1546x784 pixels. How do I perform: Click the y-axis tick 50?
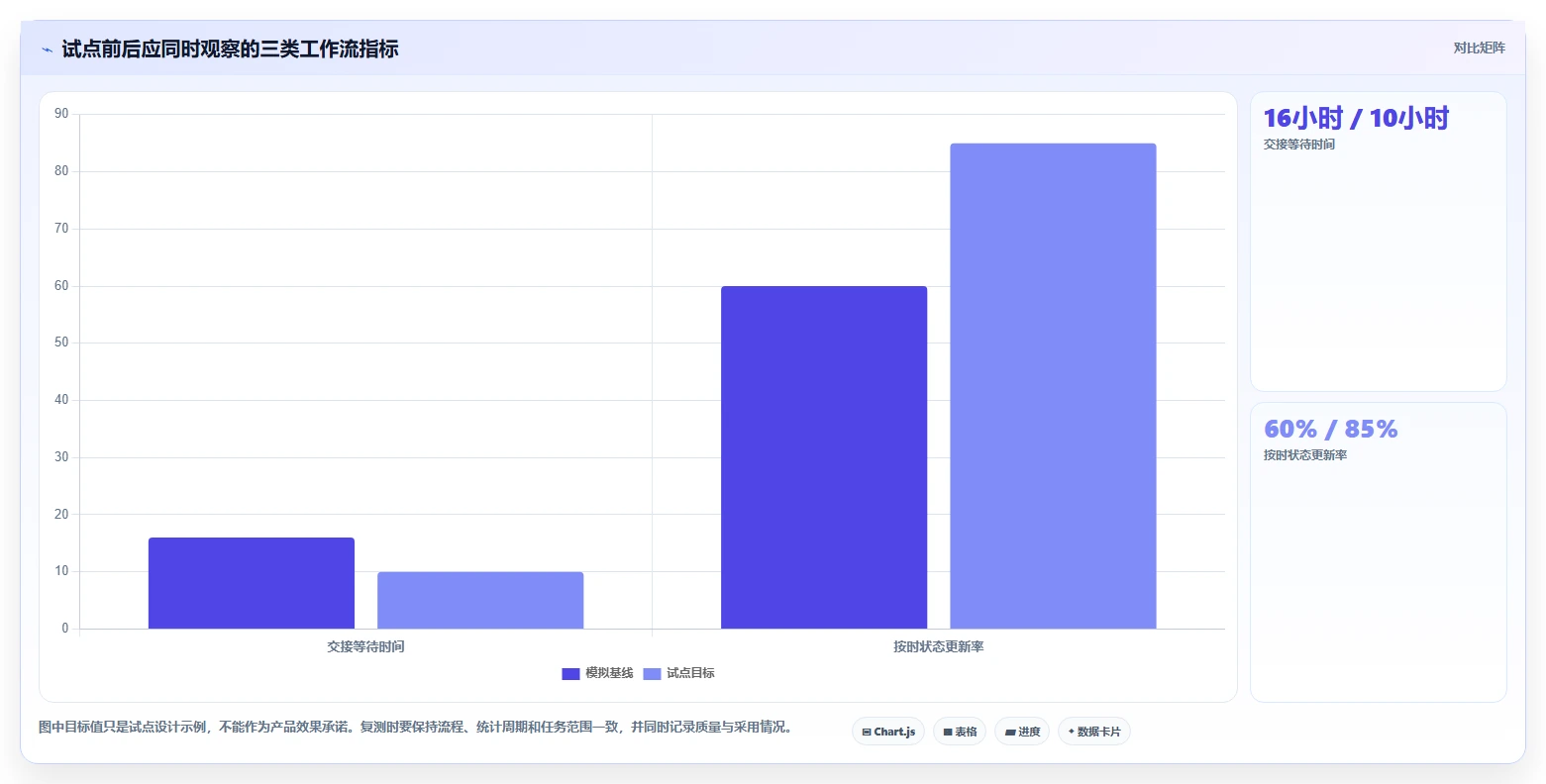coord(62,343)
